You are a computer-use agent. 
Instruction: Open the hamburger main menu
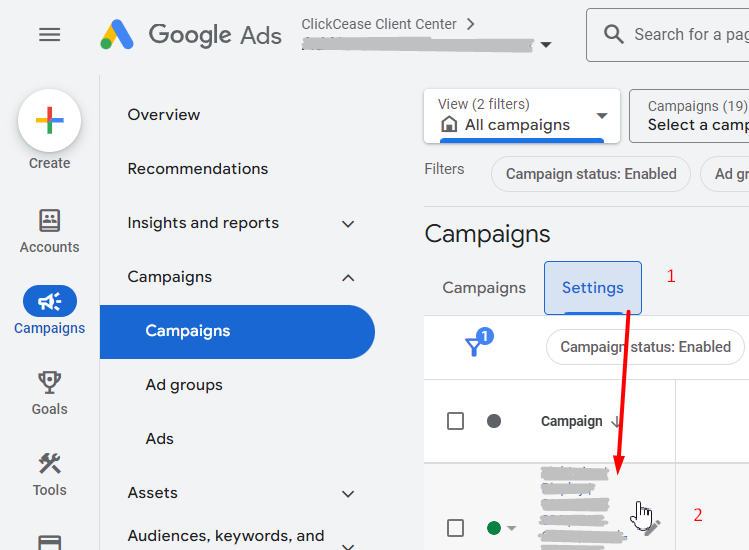point(50,34)
